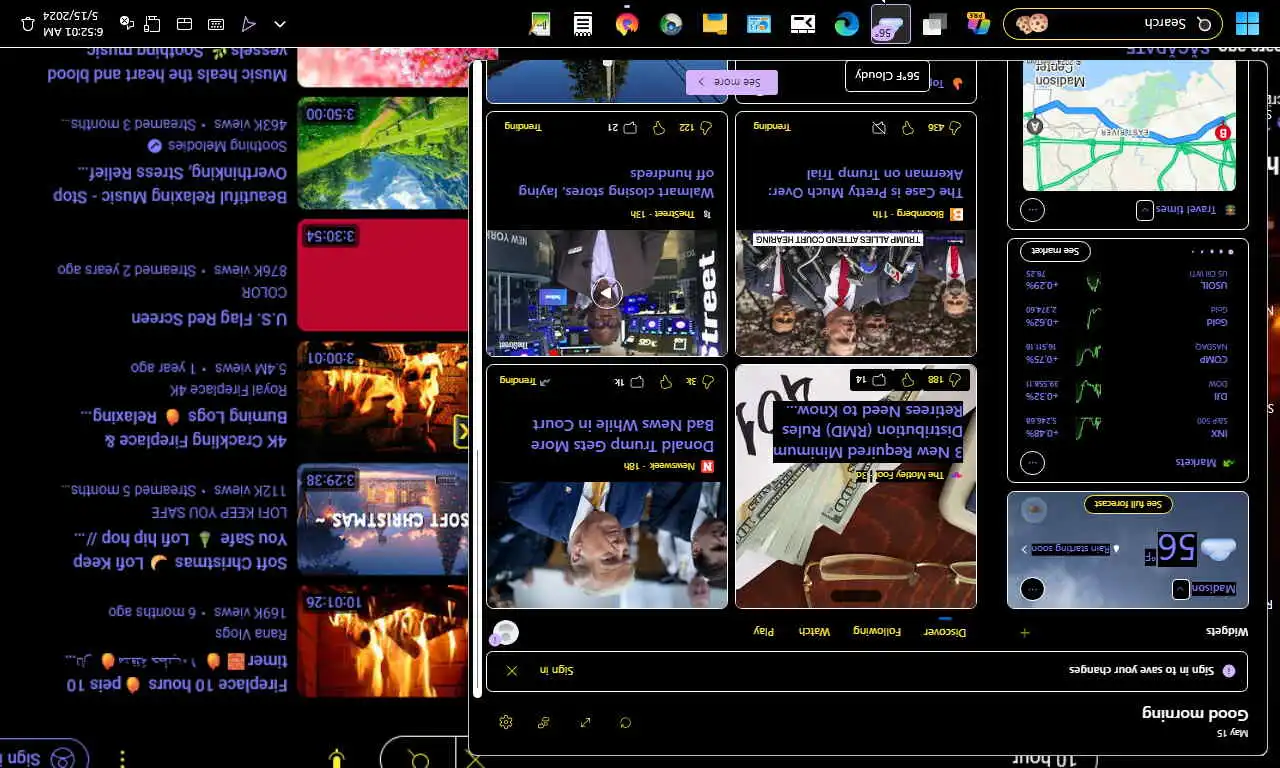Open YouTube three-dot settings menu
Viewport: 1280px width, 768px height.
122,759
